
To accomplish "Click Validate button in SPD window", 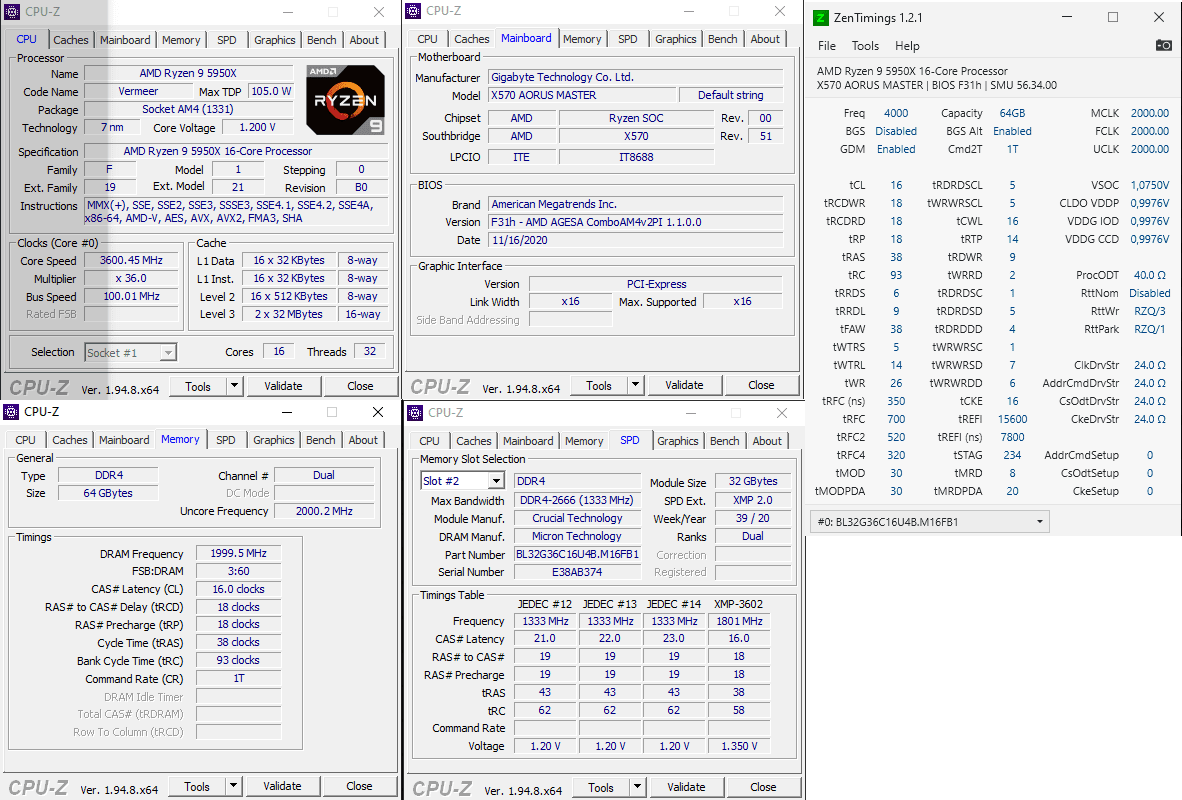I will pyautogui.click(x=686, y=787).
